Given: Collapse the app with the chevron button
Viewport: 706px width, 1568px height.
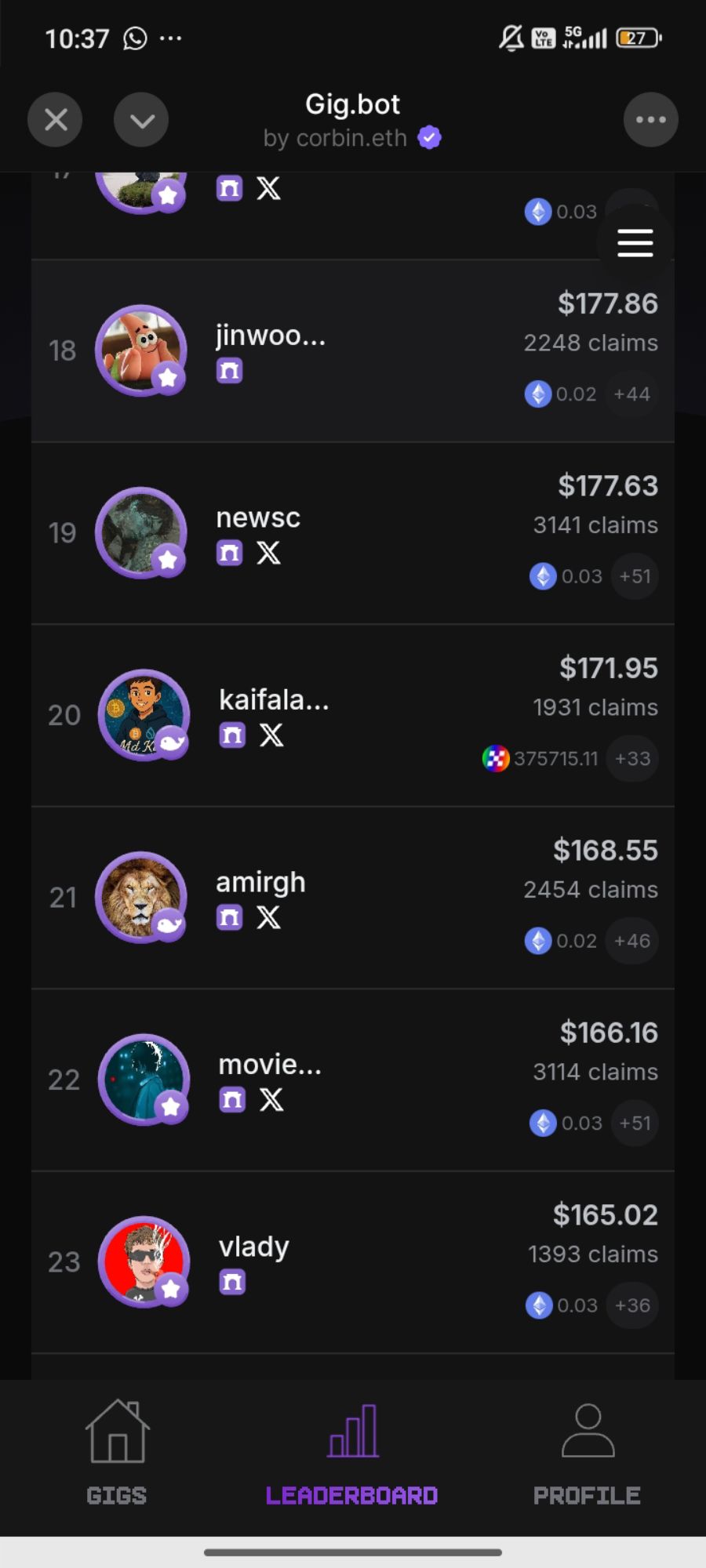Looking at the screenshot, I should [x=141, y=120].
